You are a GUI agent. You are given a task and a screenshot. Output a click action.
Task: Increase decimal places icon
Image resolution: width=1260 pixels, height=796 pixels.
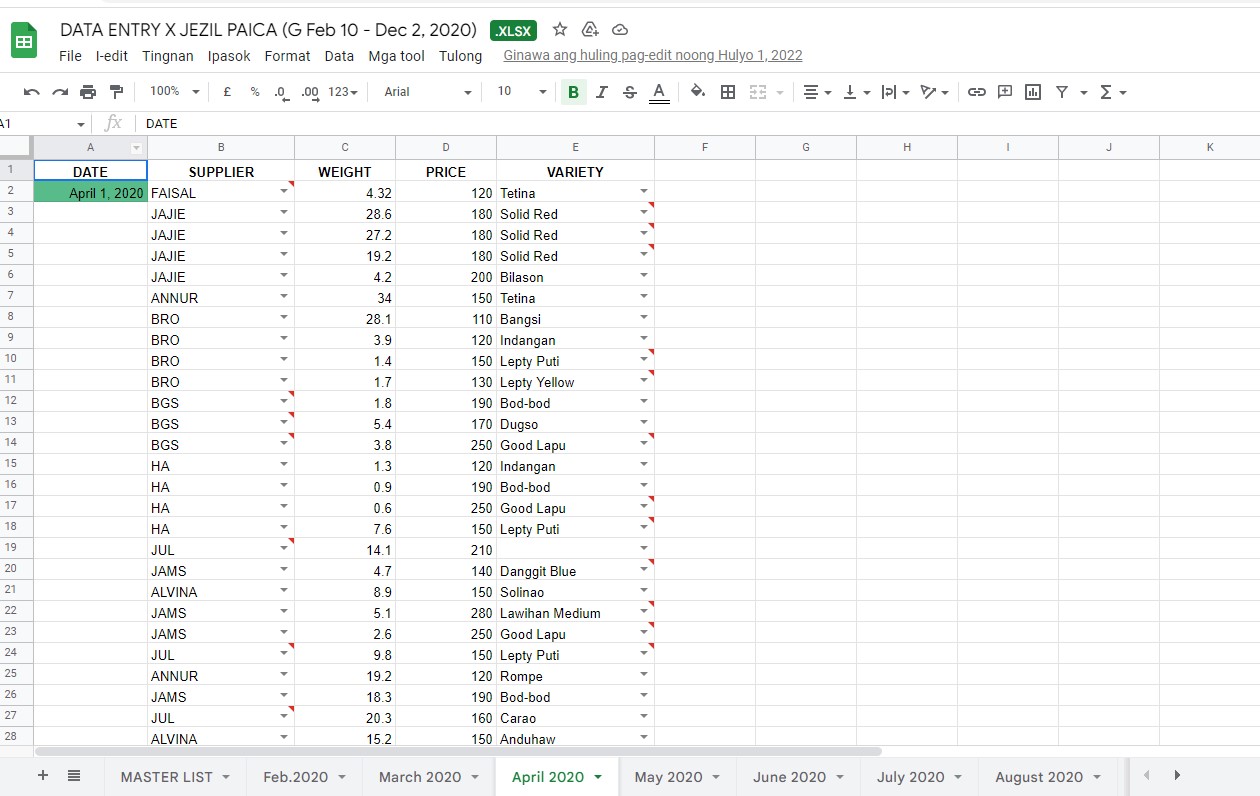pyautogui.click(x=310, y=92)
